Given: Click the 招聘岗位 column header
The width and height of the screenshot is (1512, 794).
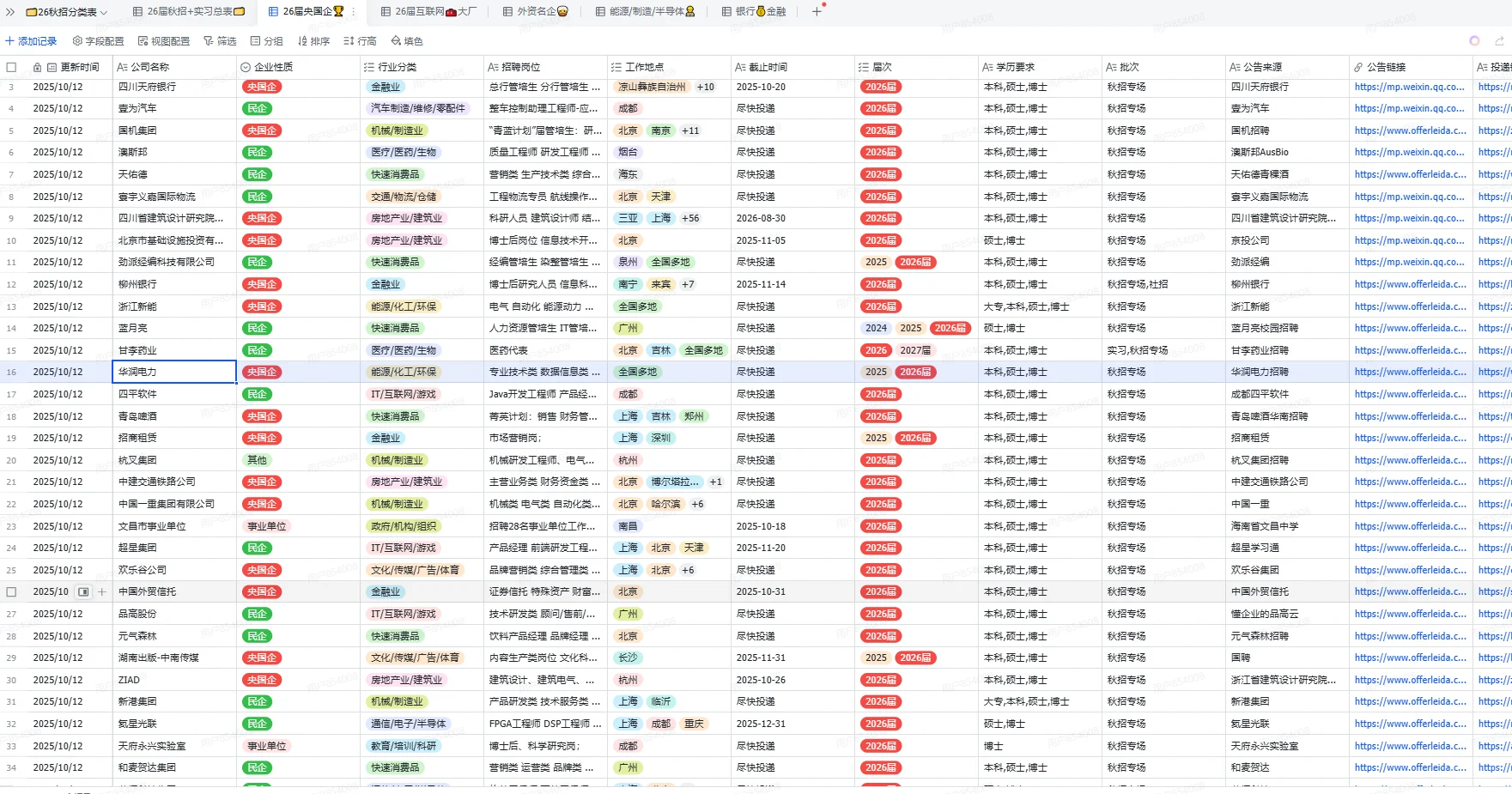Looking at the screenshot, I should [546, 67].
